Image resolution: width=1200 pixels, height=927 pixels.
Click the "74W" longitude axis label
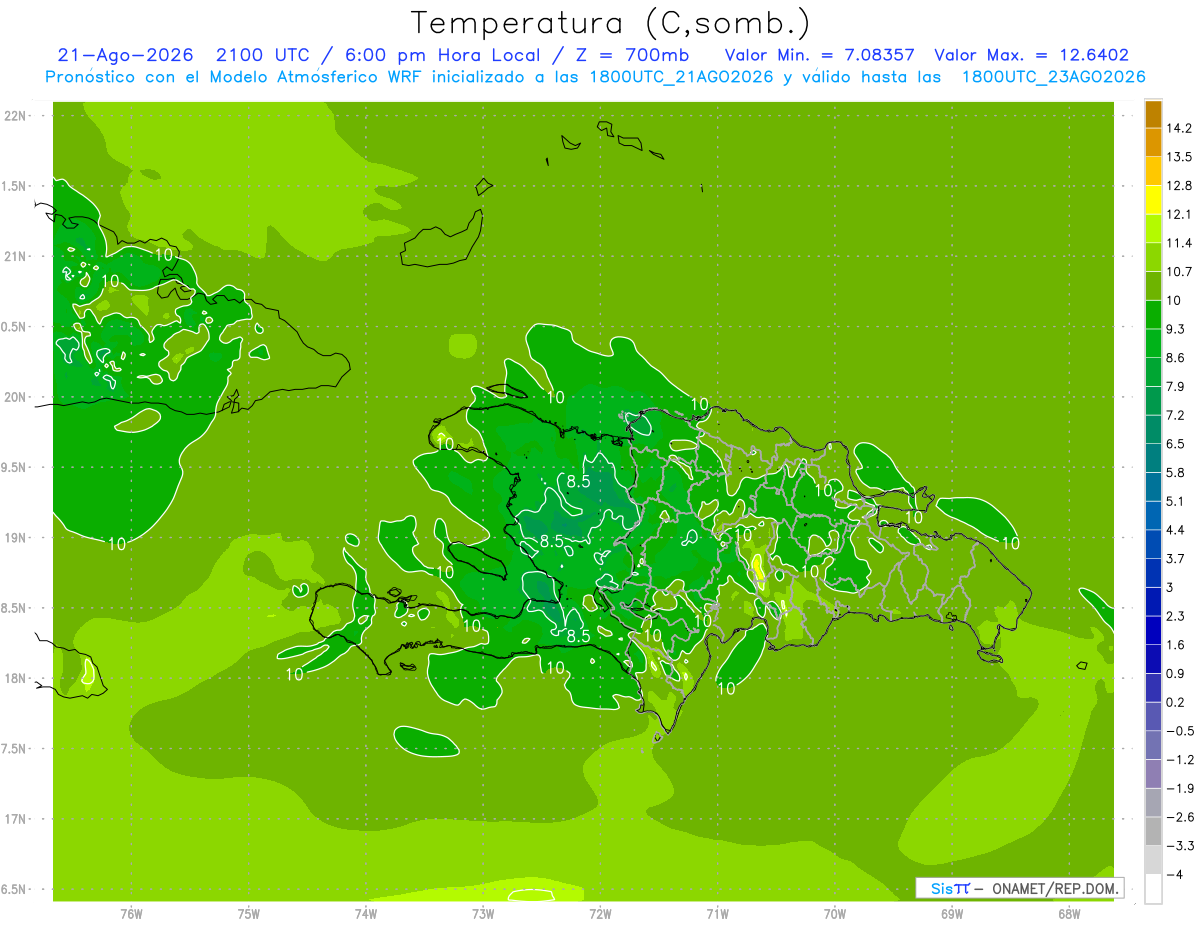point(366,913)
